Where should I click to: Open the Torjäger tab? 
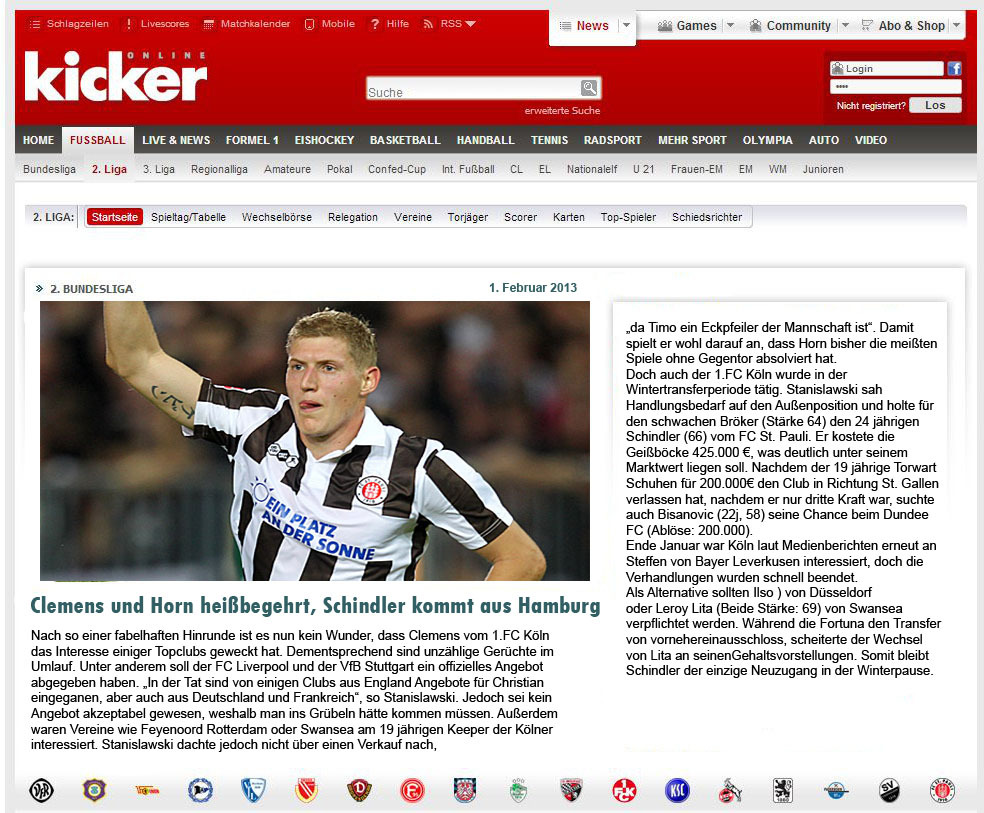click(468, 217)
